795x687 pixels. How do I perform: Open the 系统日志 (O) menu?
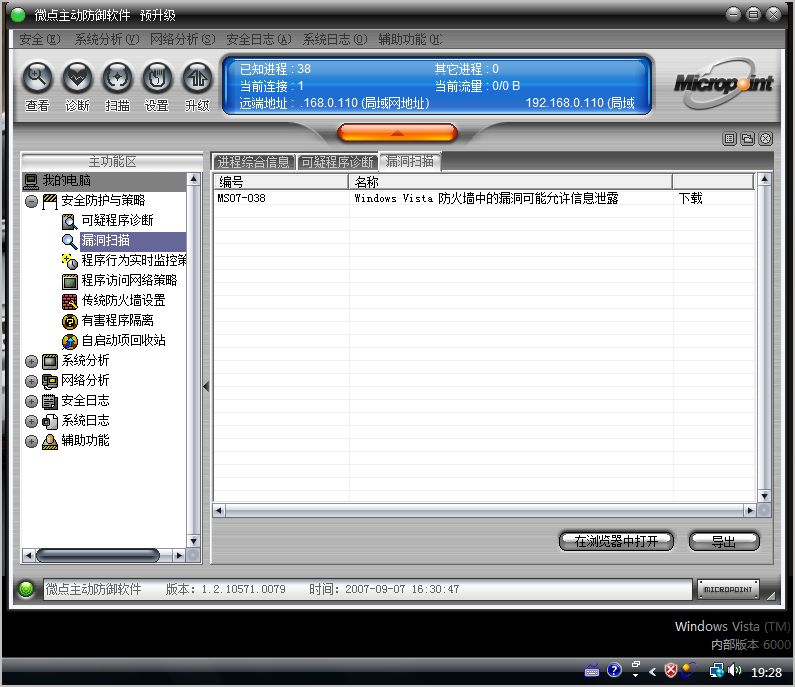point(335,39)
